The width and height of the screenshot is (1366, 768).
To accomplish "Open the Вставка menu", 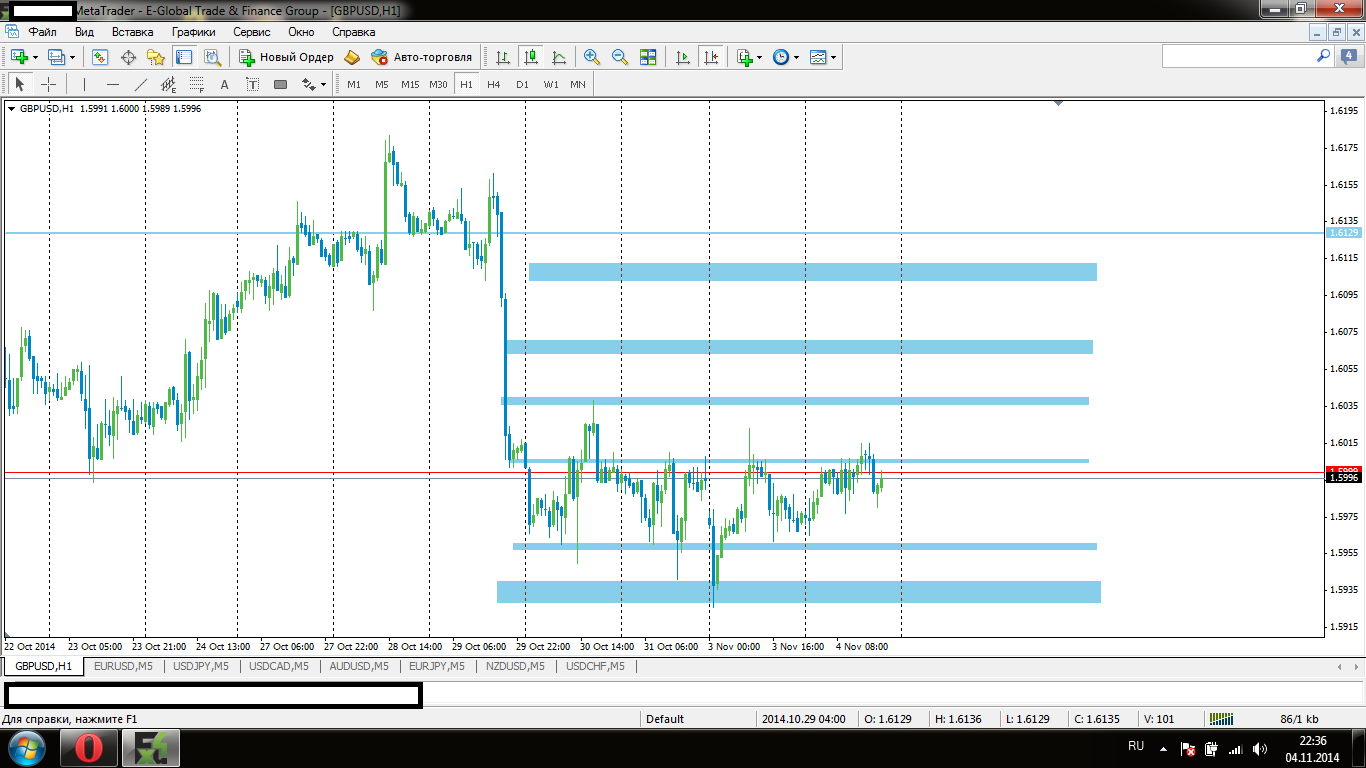I will (x=133, y=32).
